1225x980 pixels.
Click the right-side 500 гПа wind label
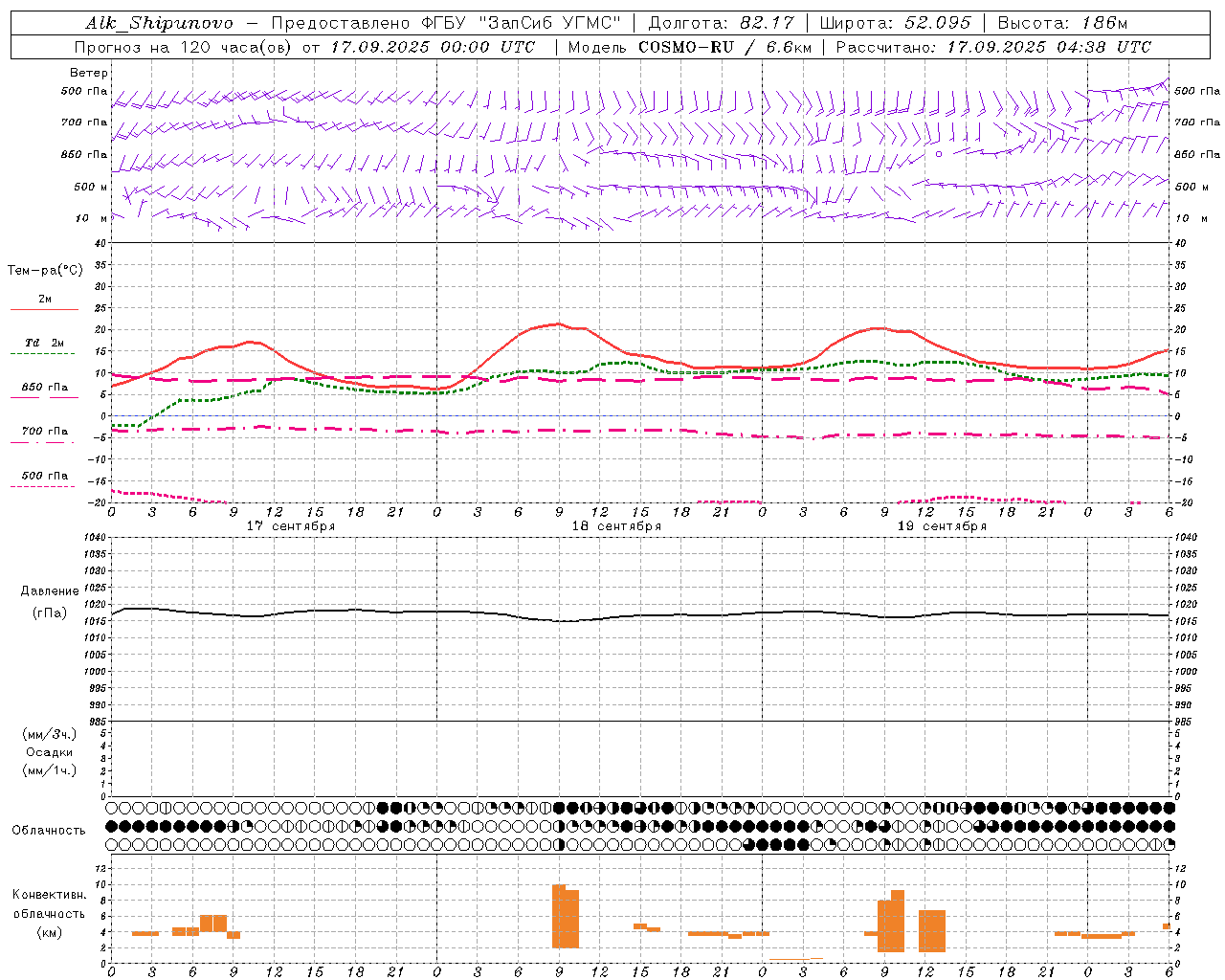point(1197,91)
